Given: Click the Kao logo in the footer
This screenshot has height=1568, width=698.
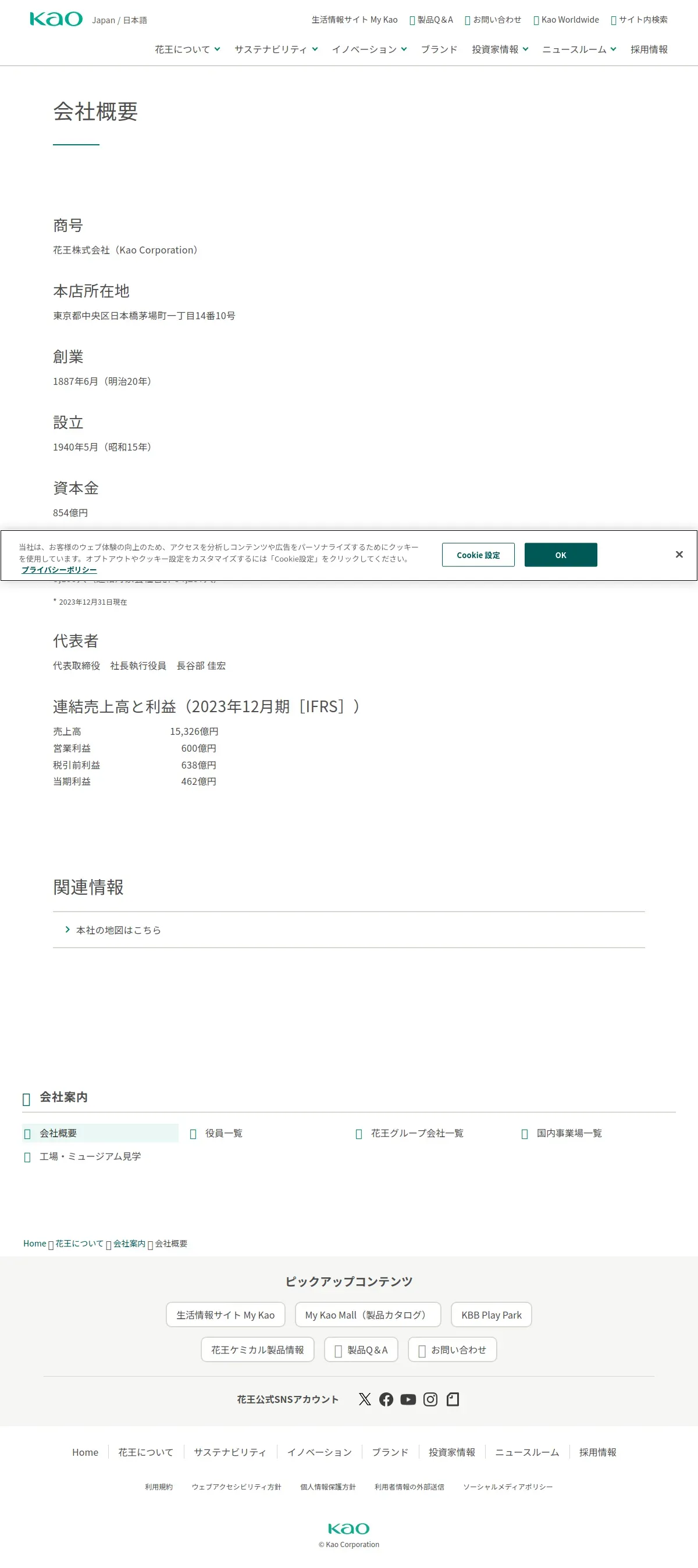Looking at the screenshot, I should [x=349, y=1528].
